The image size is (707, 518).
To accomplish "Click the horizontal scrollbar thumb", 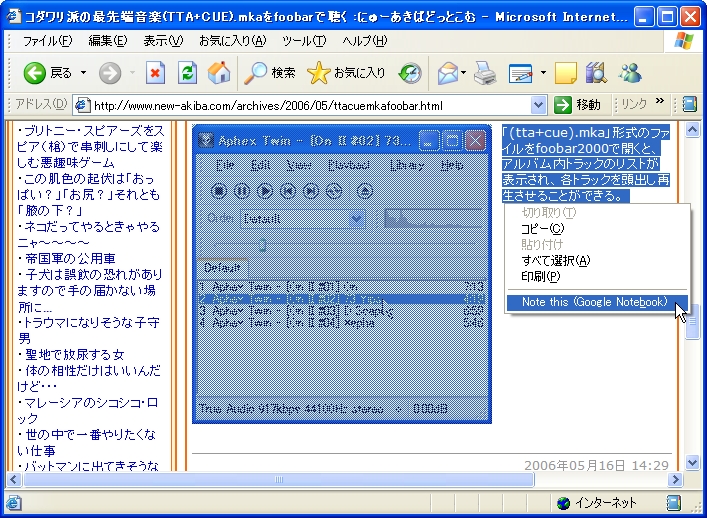I will click(x=279, y=479).
